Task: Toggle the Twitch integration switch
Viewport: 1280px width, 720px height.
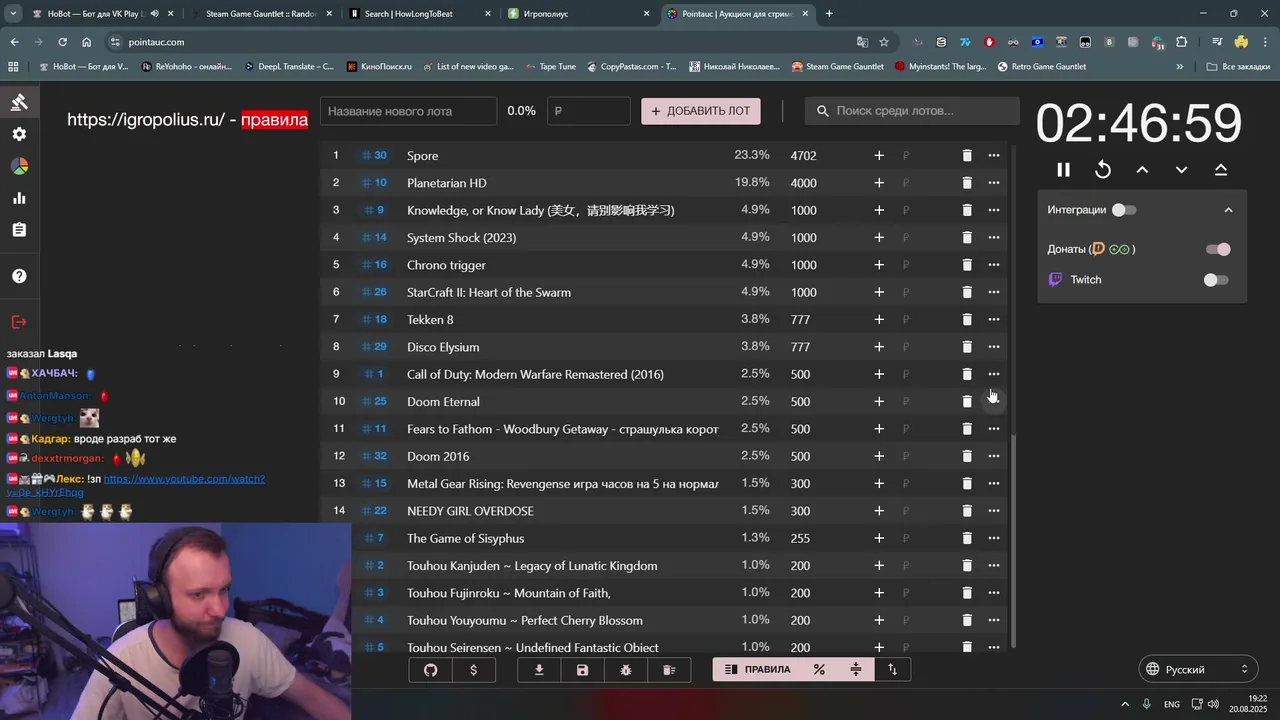Action: click(1216, 280)
